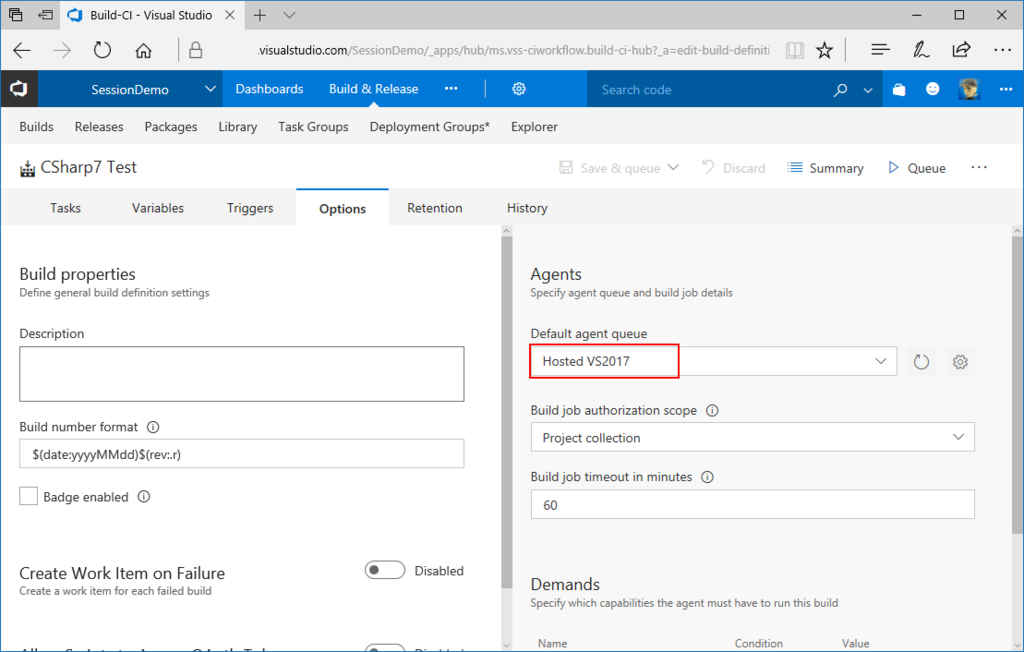Open the Triggers tab

(x=250, y=208)
